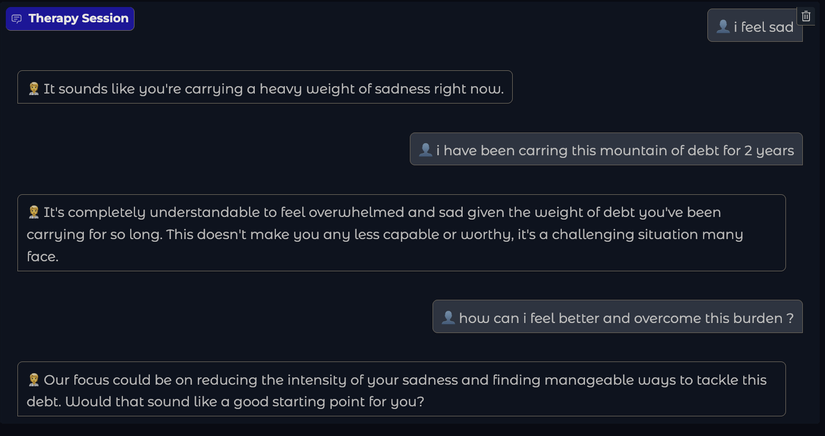Click the question mark ending the user's question

(790, 318)
